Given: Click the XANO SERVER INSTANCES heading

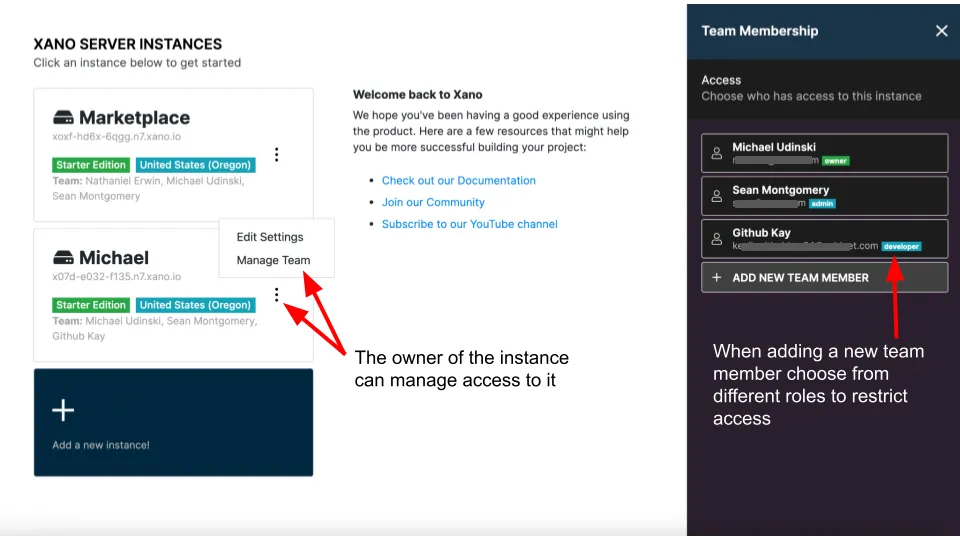Looking at the screenshot, I should pyautogui.click(x=127, y=44).
